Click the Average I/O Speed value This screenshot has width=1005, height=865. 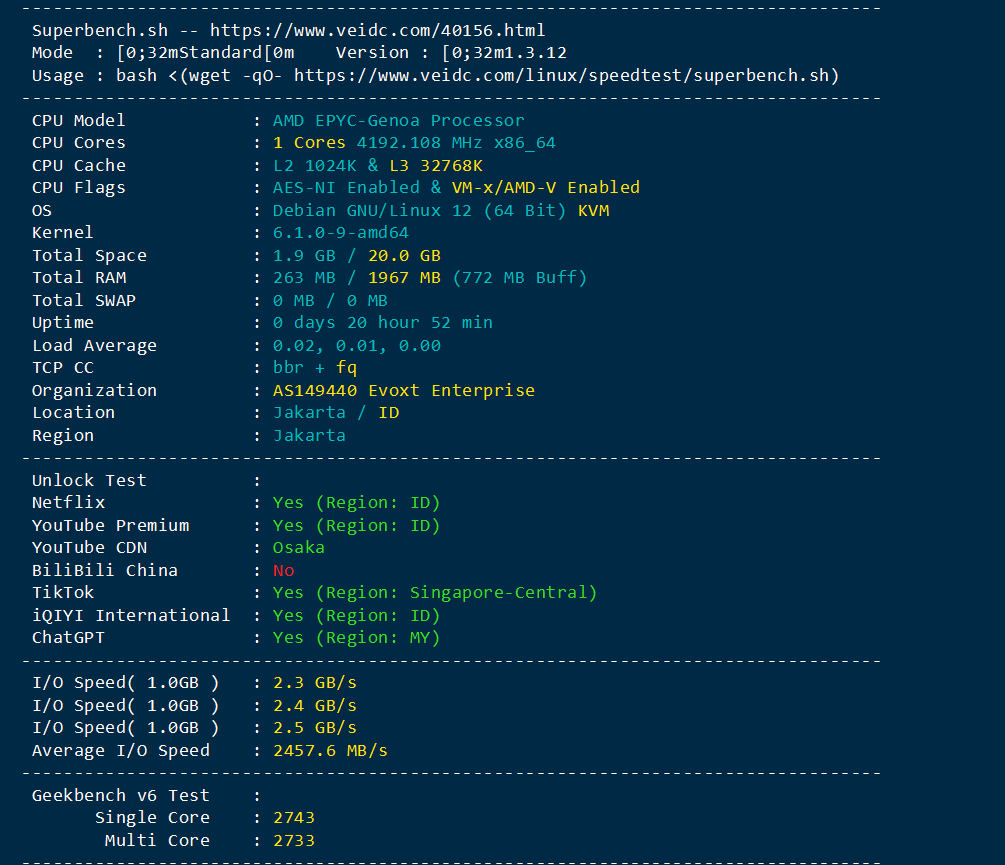coord(330,750)
